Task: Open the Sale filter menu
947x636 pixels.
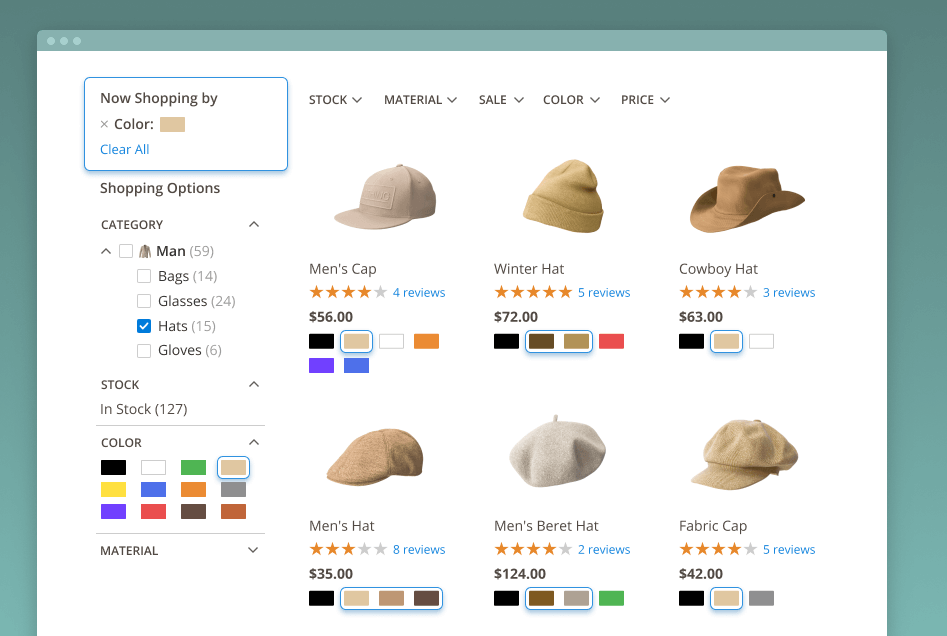Action: point(500,100)
